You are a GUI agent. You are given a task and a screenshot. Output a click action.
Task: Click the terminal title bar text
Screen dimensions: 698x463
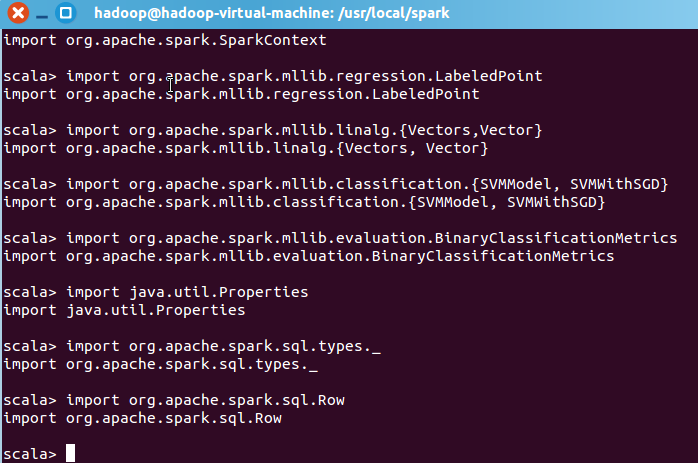[270, 14]
